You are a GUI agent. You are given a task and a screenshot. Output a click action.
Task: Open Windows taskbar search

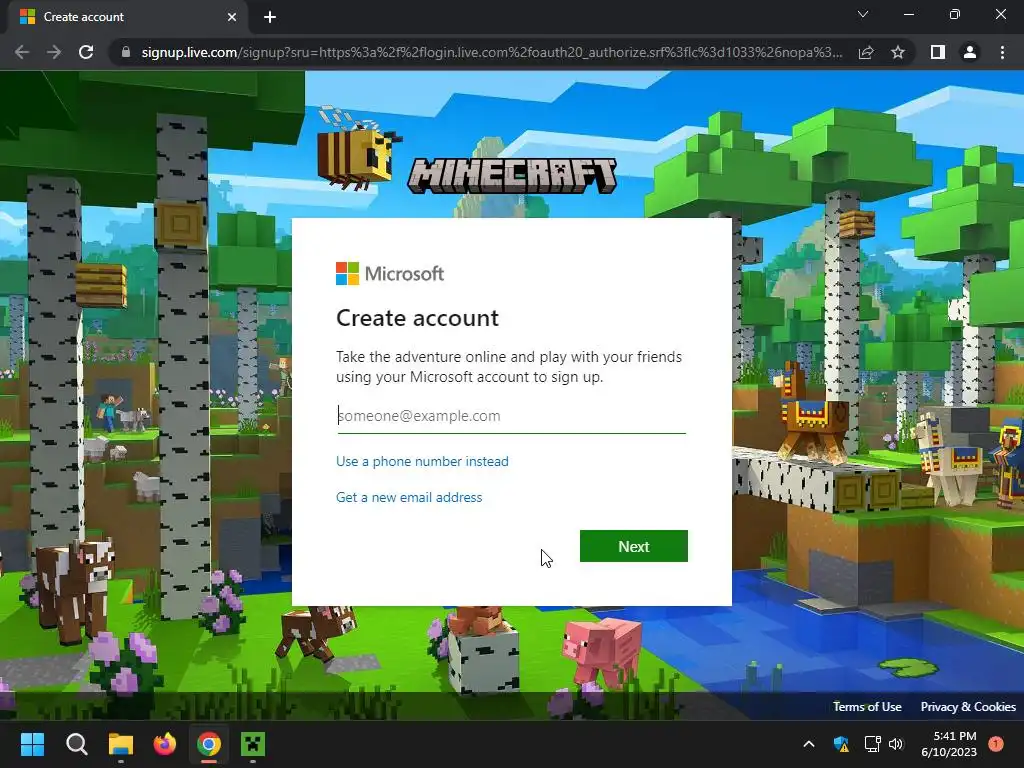coord(76,744)
